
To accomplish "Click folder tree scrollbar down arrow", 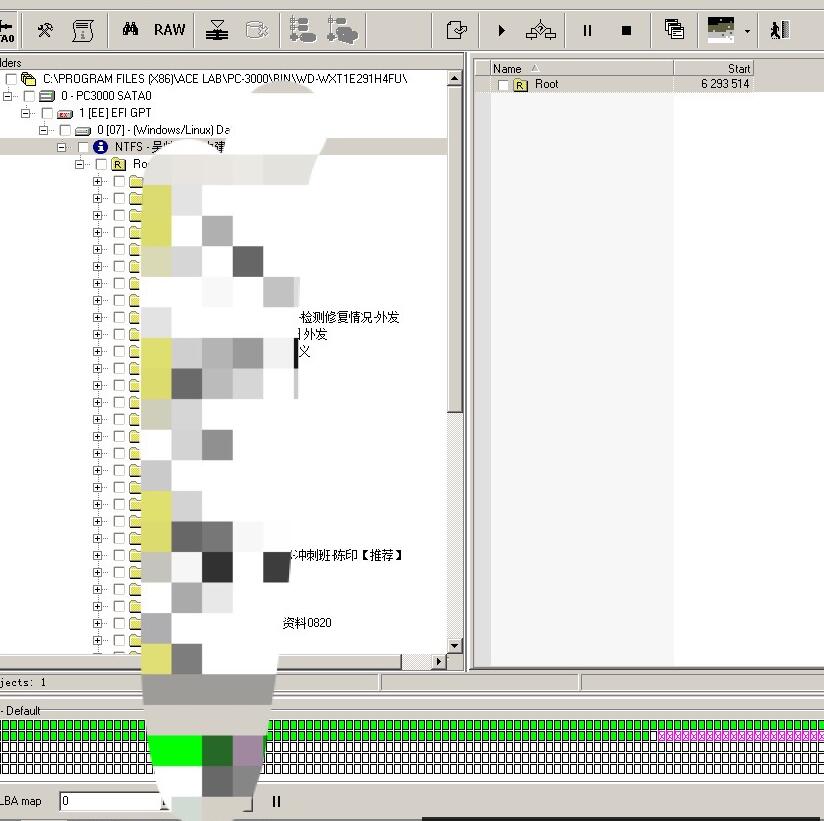I will click(x=455, y=645).
